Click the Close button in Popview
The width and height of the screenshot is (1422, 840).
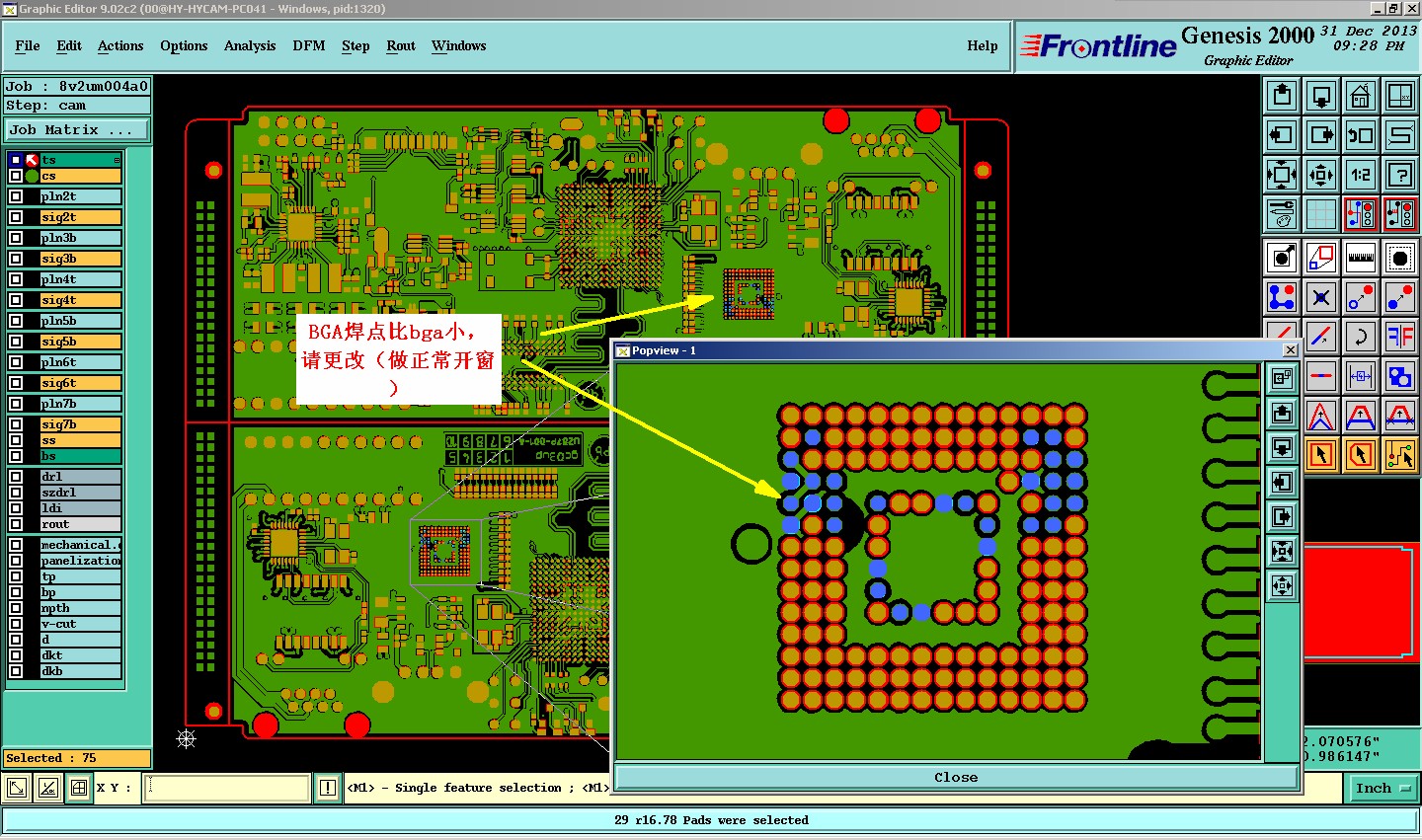tap(956, 778)
